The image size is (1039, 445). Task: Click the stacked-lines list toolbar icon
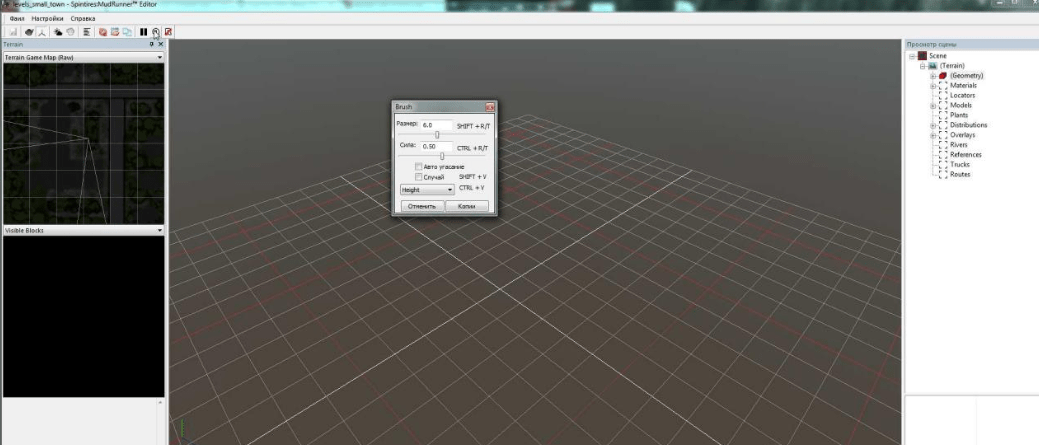tap(87, 32)
